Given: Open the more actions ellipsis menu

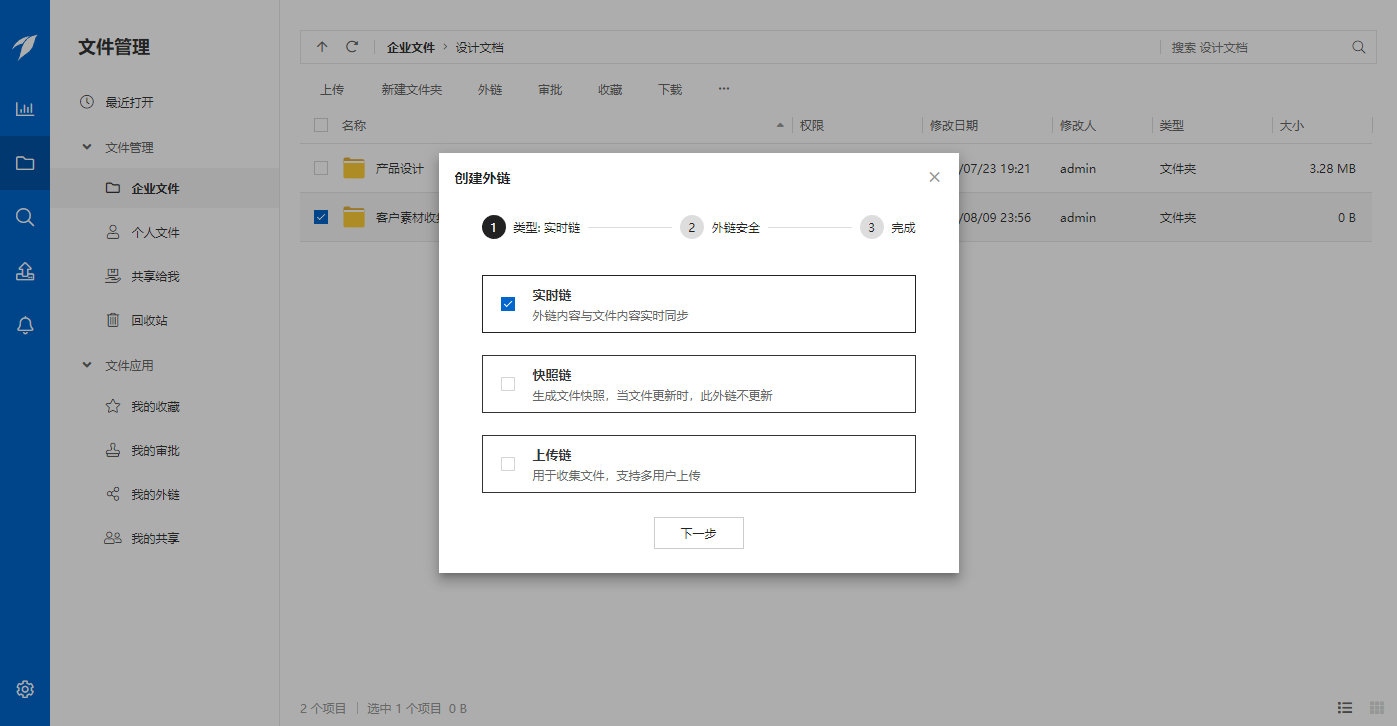Looking at the screenshot, I should pyautogui.click(x=724, y=89).
